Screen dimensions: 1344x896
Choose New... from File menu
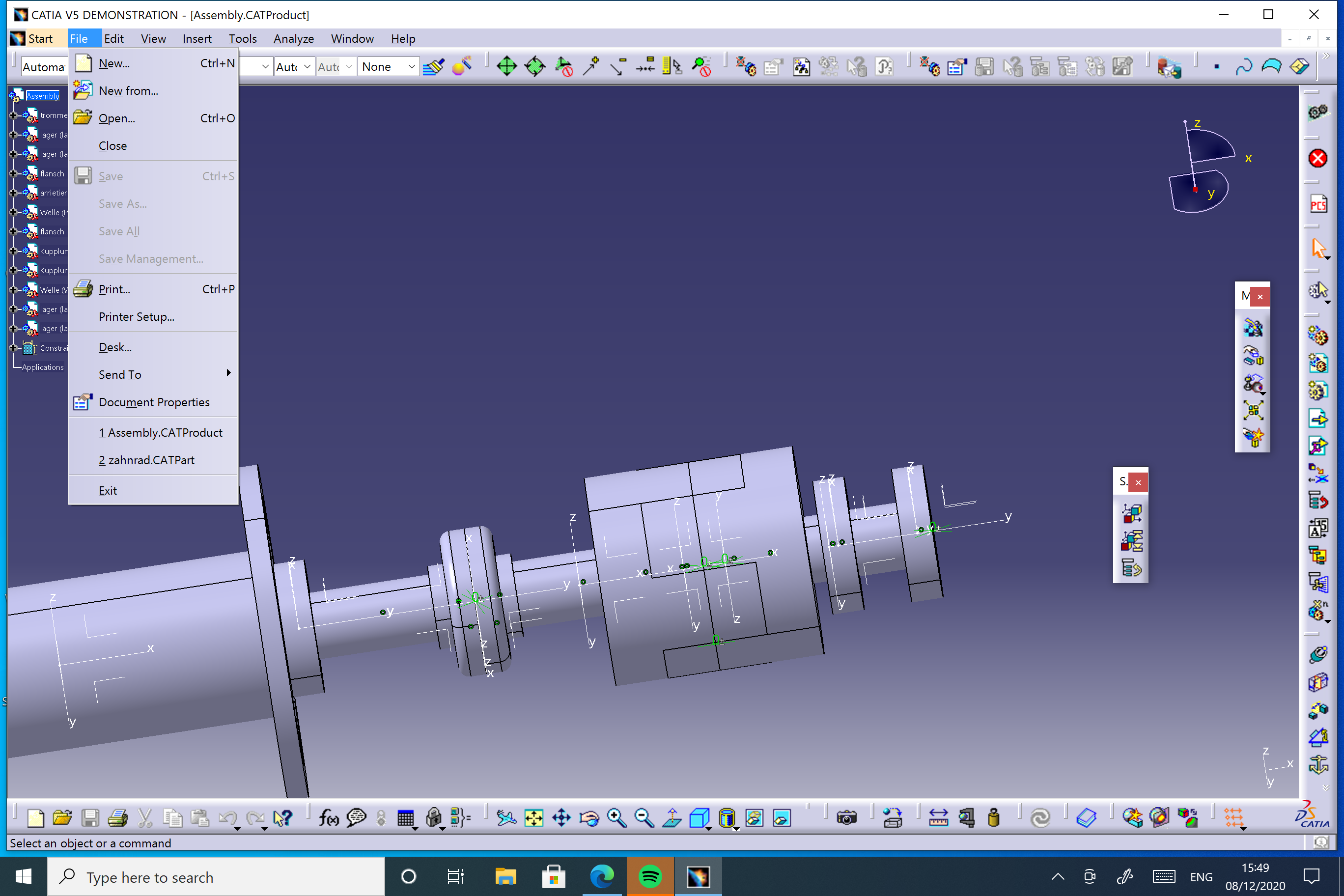(153, 63)
